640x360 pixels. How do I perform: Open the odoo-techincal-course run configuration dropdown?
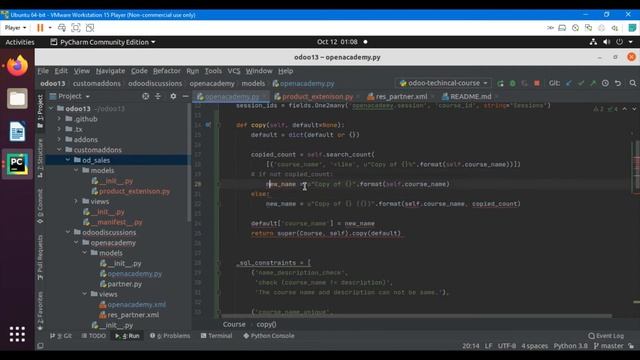tap(443, 83)
